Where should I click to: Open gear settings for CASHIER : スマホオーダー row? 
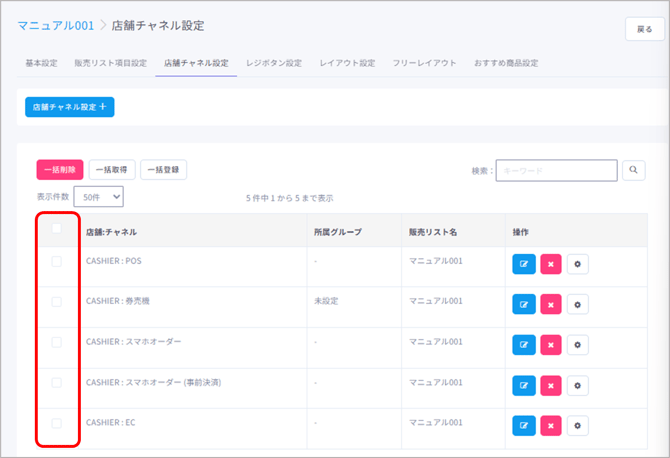coord(577,345)
